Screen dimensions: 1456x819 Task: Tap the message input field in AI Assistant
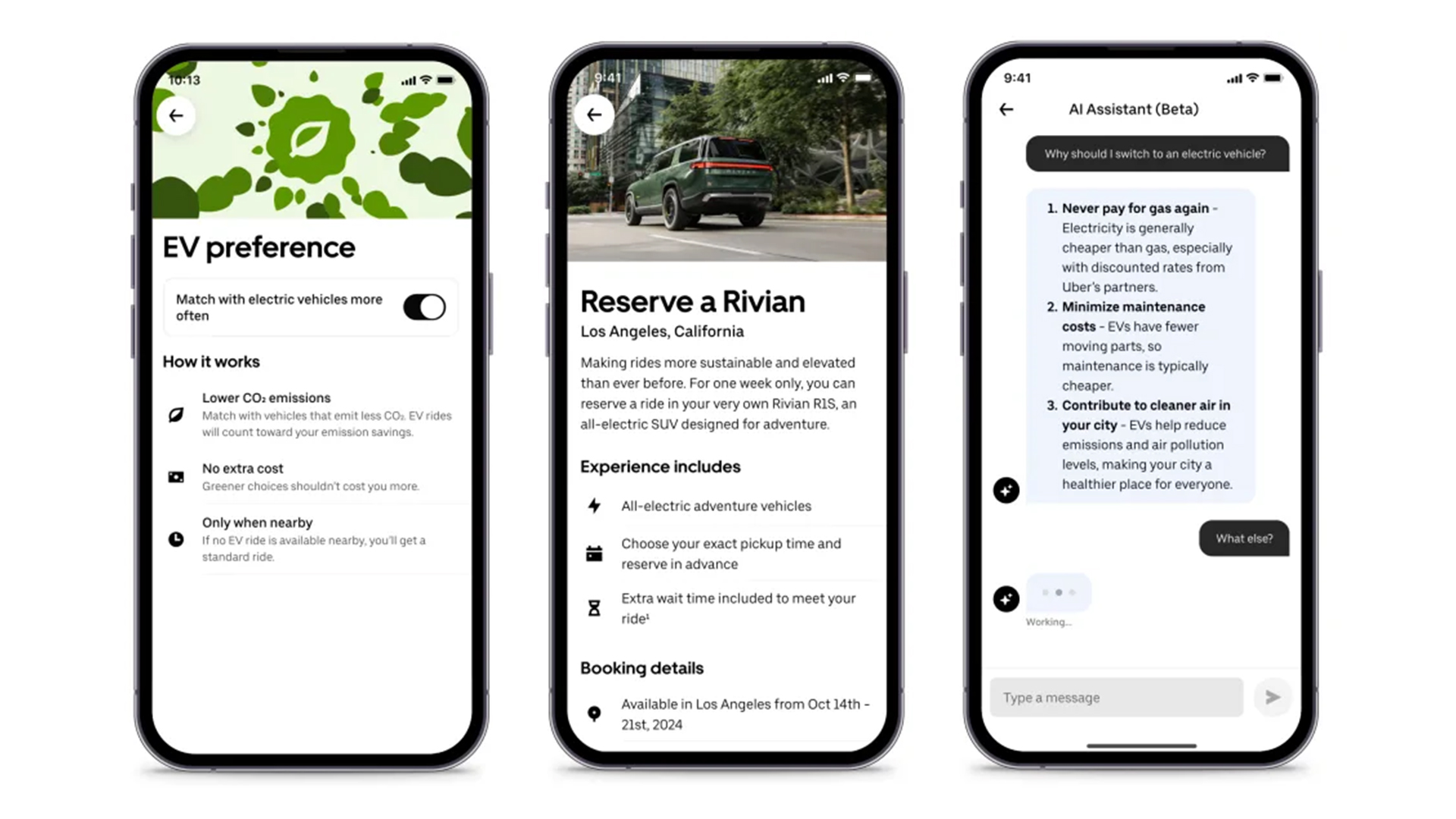coord(1117,697)
